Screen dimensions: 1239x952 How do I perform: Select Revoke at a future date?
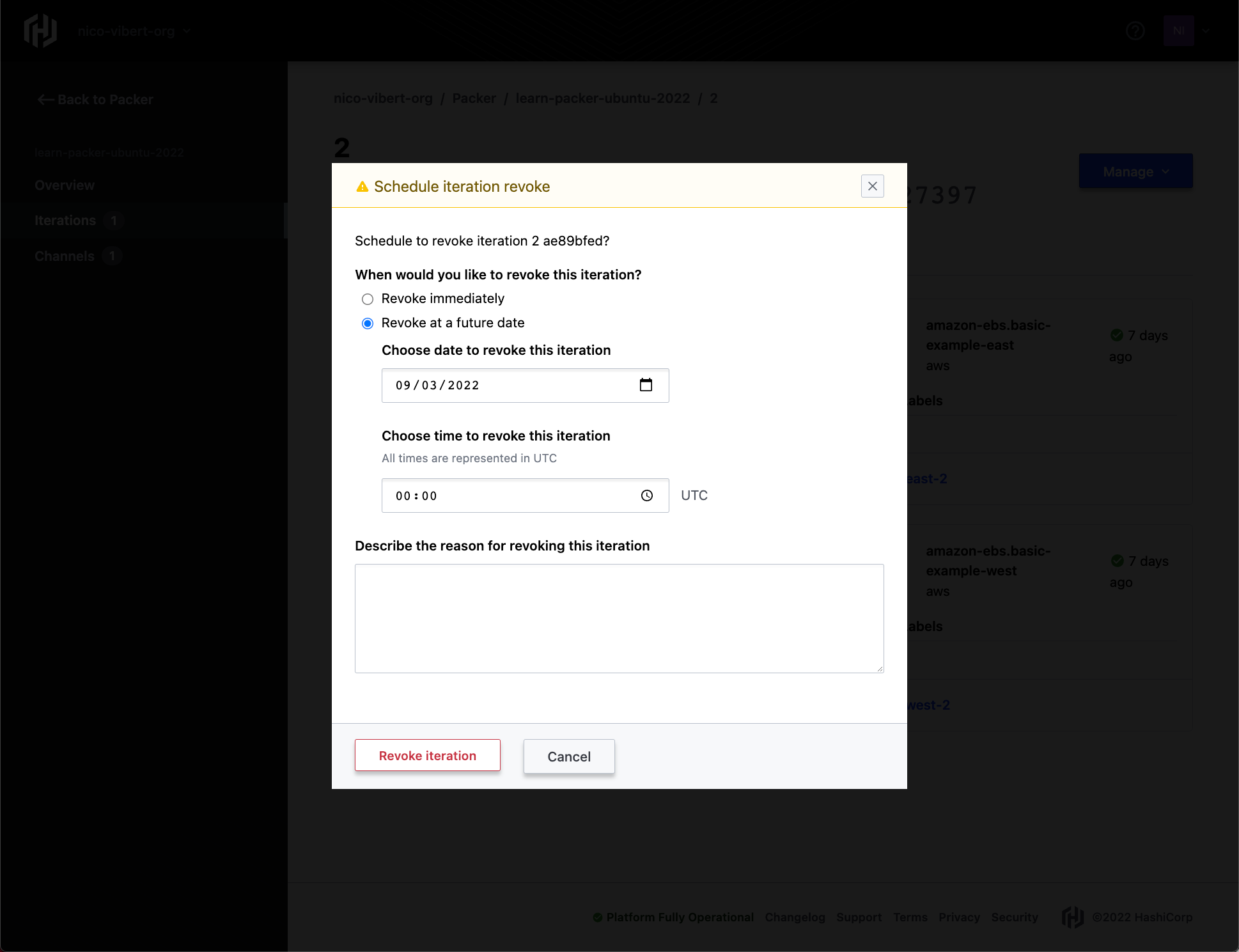click(368, 324)
